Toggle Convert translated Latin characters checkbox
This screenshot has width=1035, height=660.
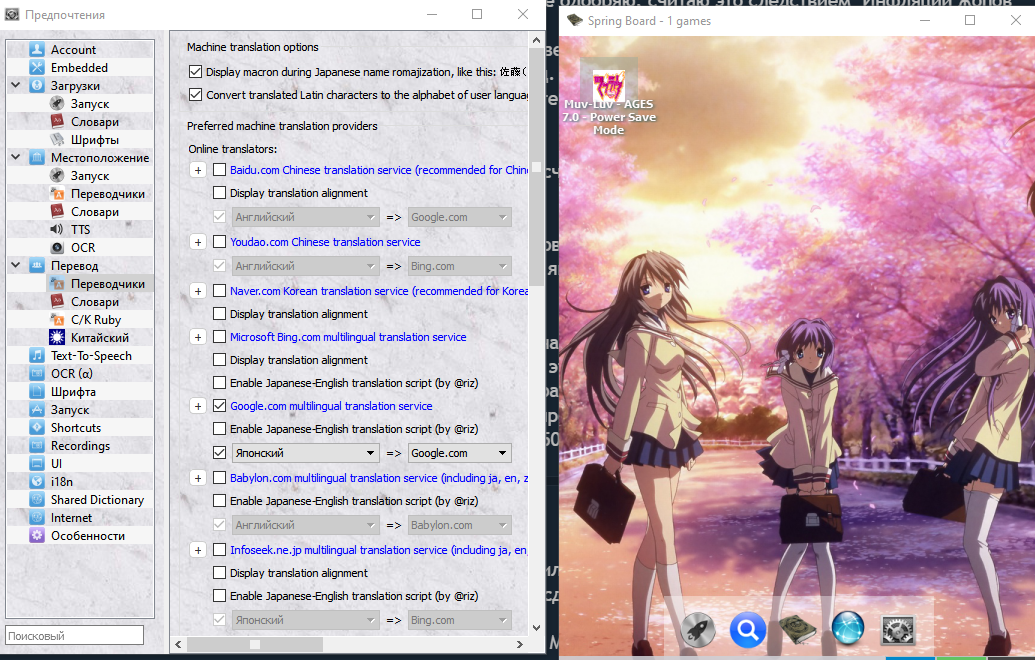(195, 94)
